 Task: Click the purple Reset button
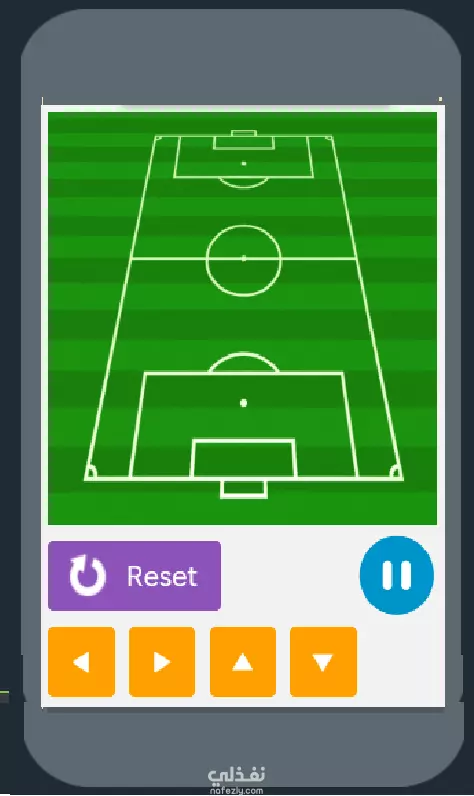tap(134, 576)
